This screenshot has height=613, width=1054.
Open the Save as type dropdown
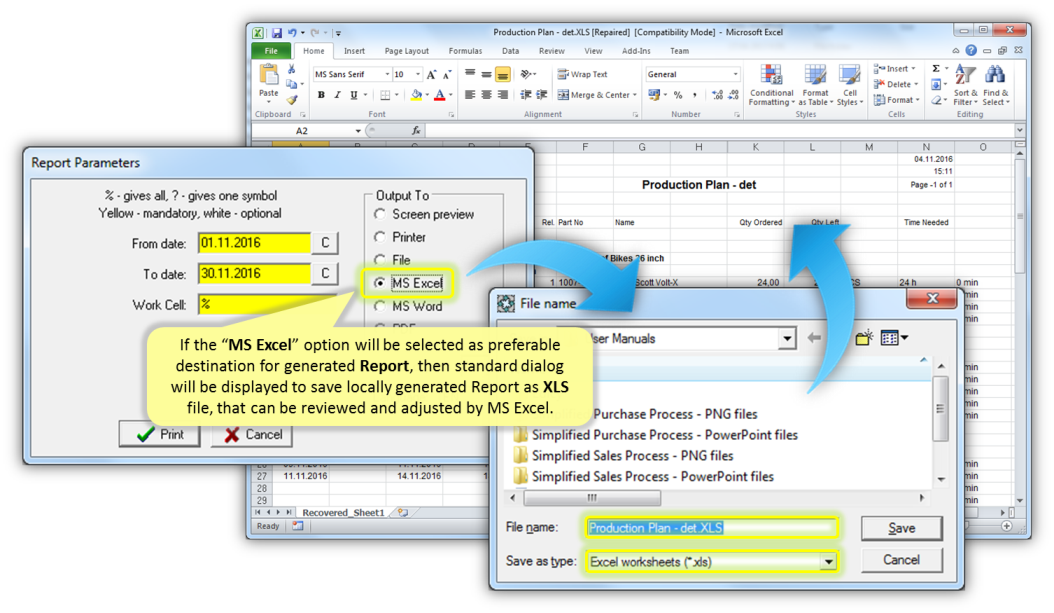[829, 562]
